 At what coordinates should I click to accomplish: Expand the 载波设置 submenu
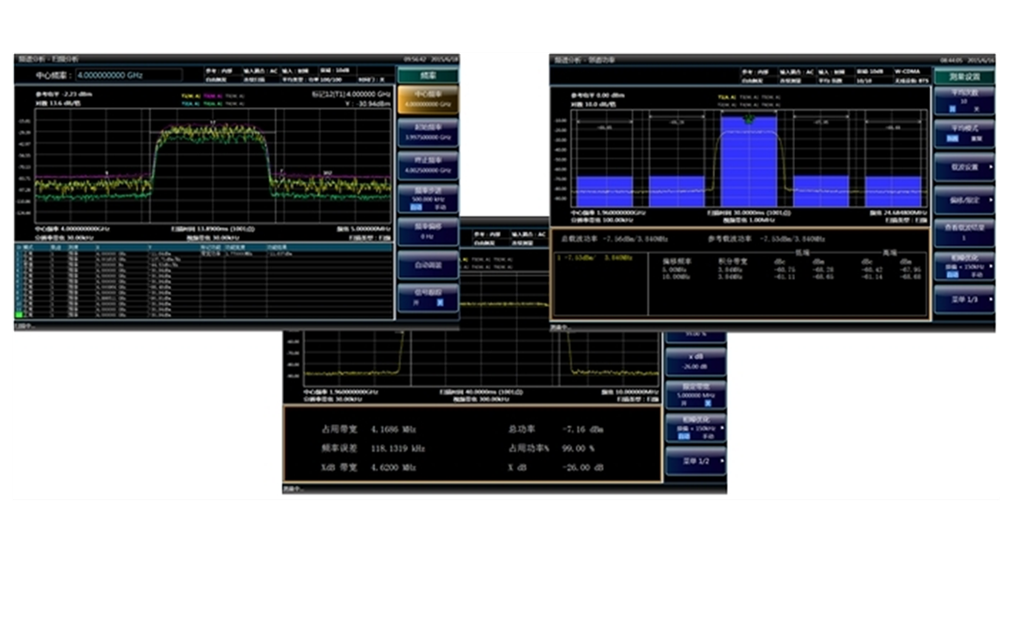pyautogui.click(x=963, y=167)
